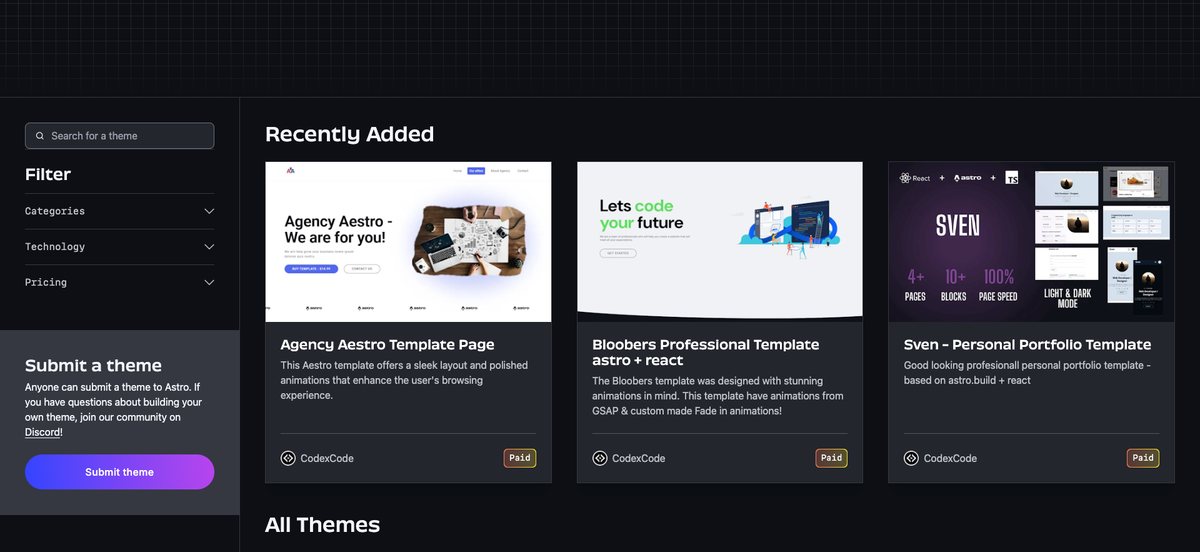
Task: Click the Bloobers template description text
Action: click(718, 396)
